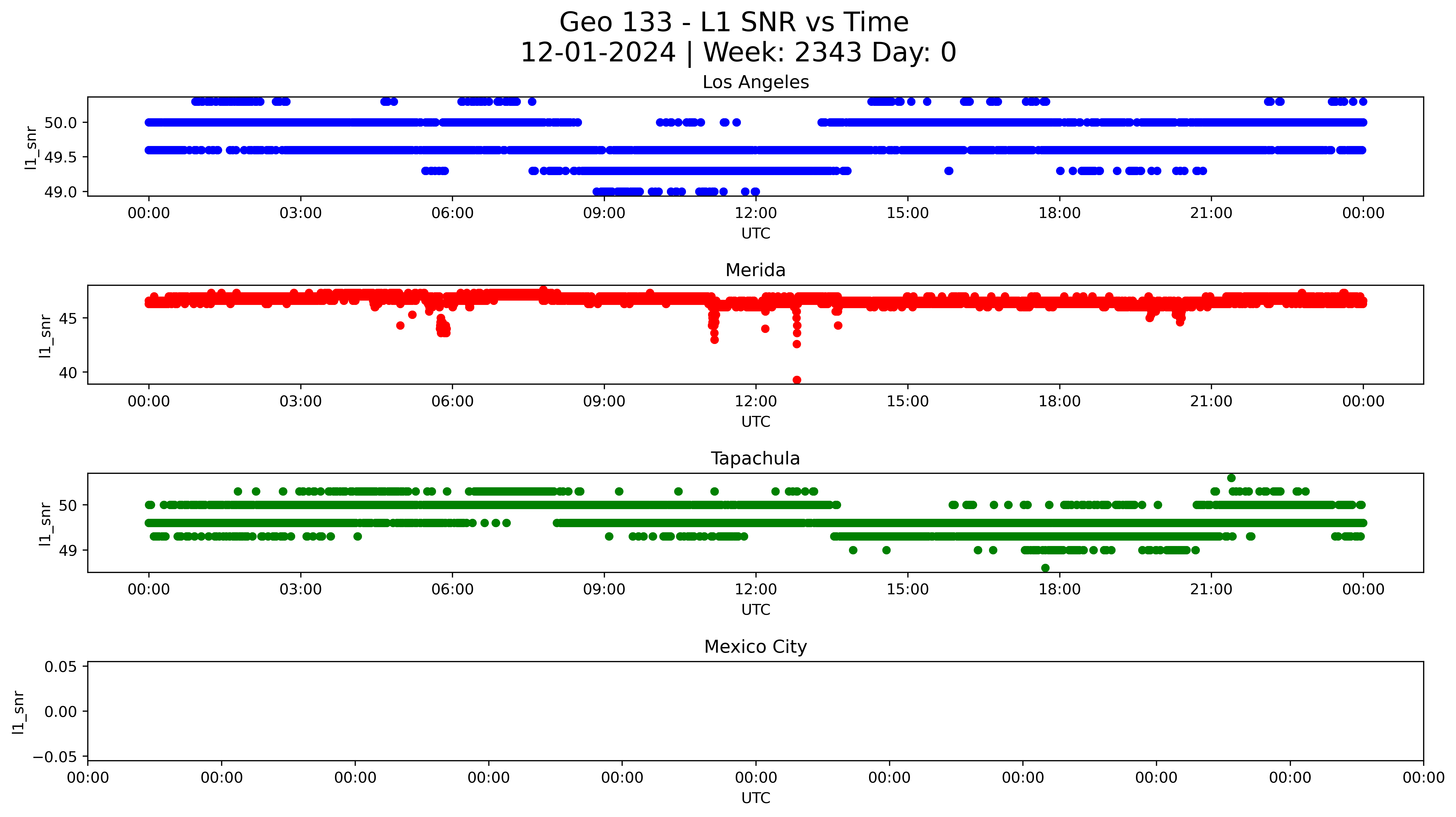Click the 'Tapachula' subplot title
The image size is (1456, 817).
click(x=755, y=458)
